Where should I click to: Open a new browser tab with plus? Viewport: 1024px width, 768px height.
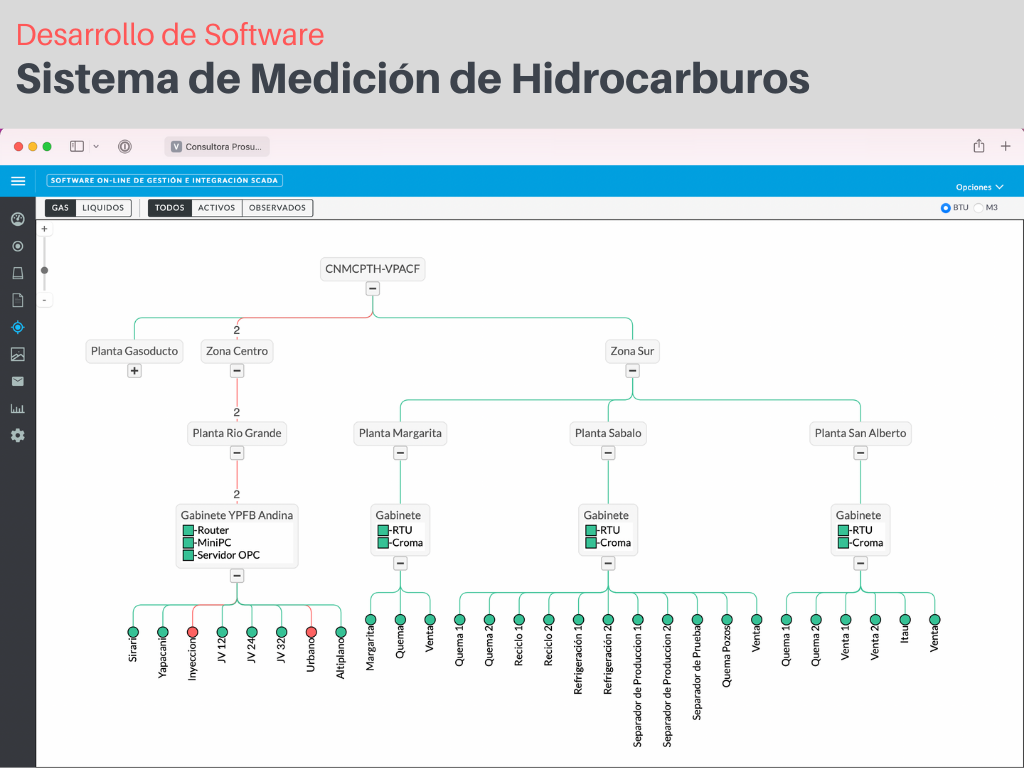pyautogui.click(x=1005, y=146)
